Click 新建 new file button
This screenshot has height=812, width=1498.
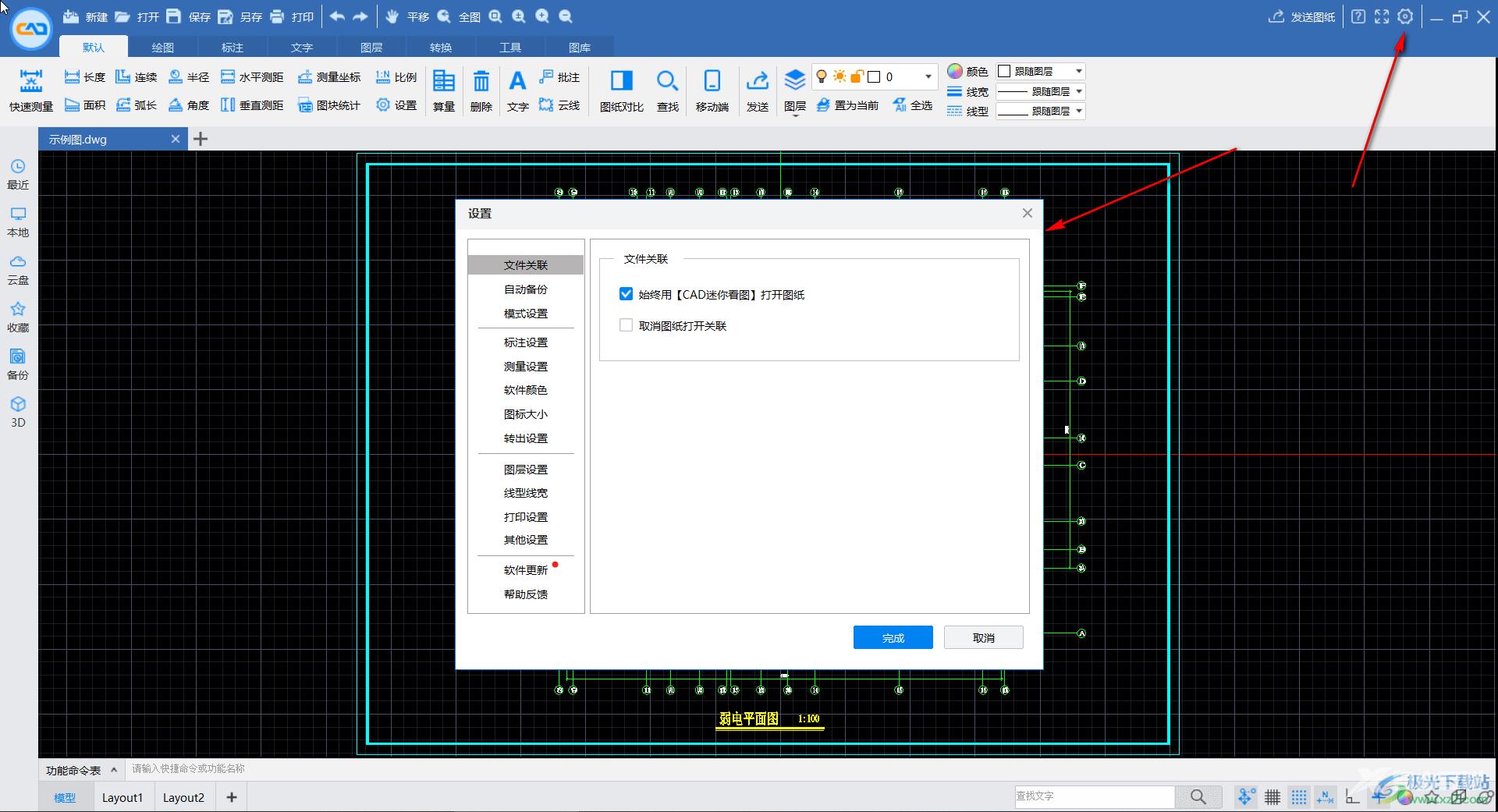click(x=85, y=16)
